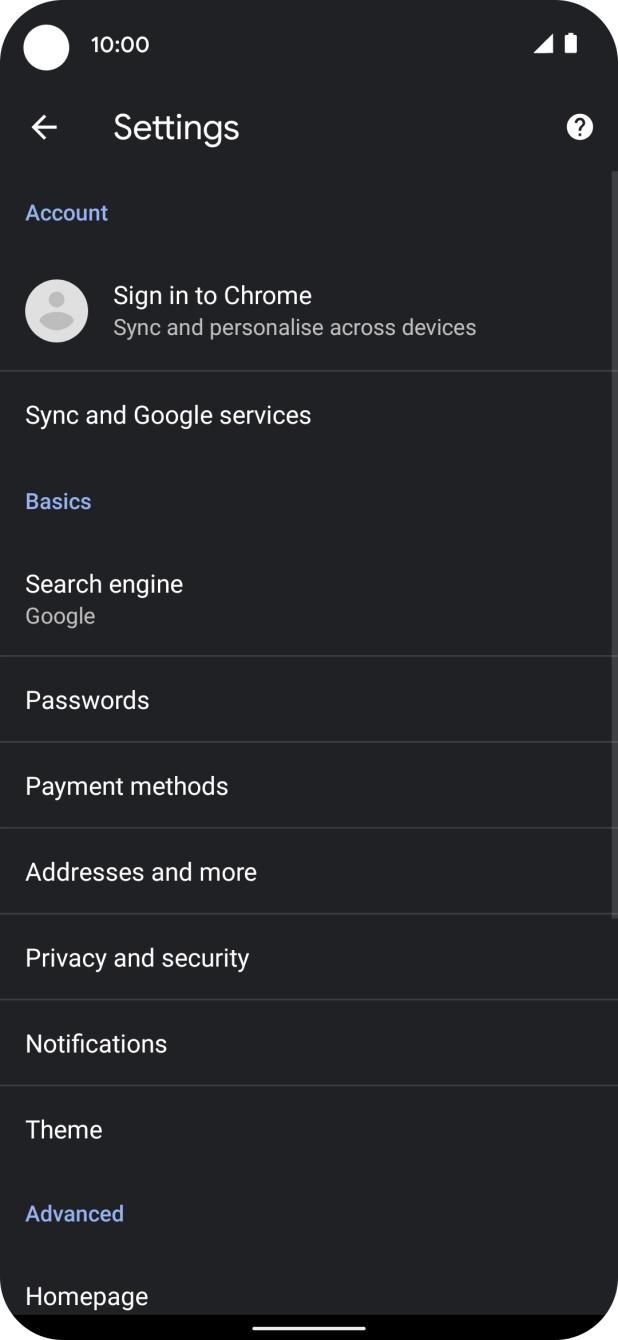Open Payment methods settings

(x=127, y=785)
